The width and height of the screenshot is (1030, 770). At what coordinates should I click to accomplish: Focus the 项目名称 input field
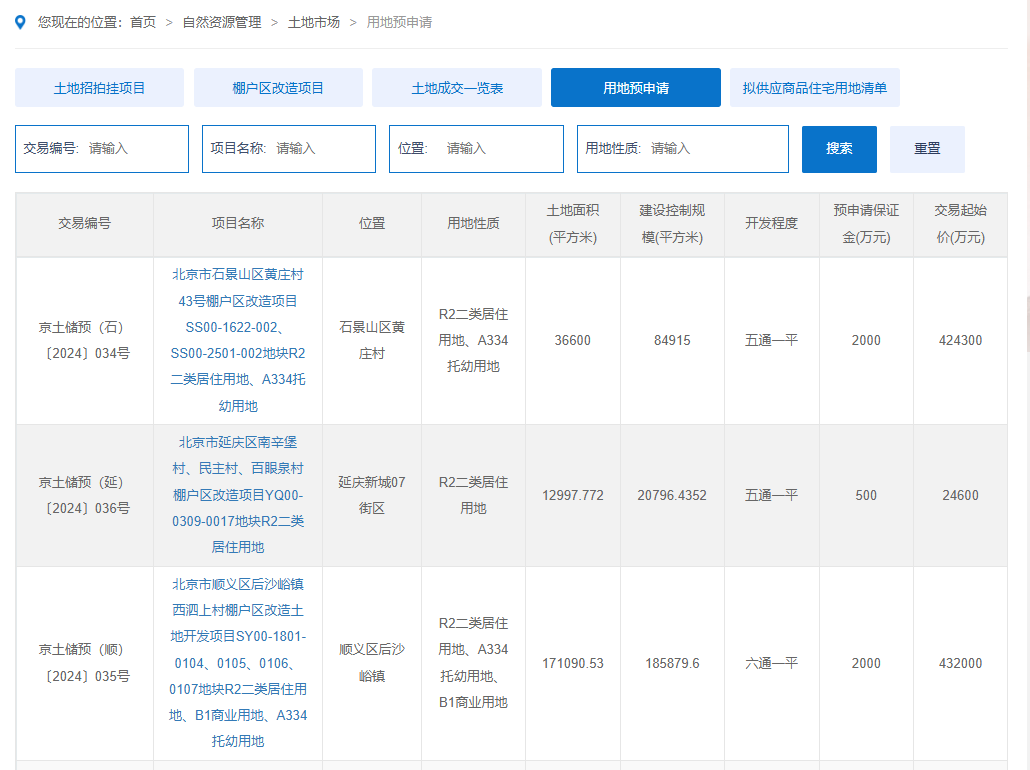(x=320, y=149)
